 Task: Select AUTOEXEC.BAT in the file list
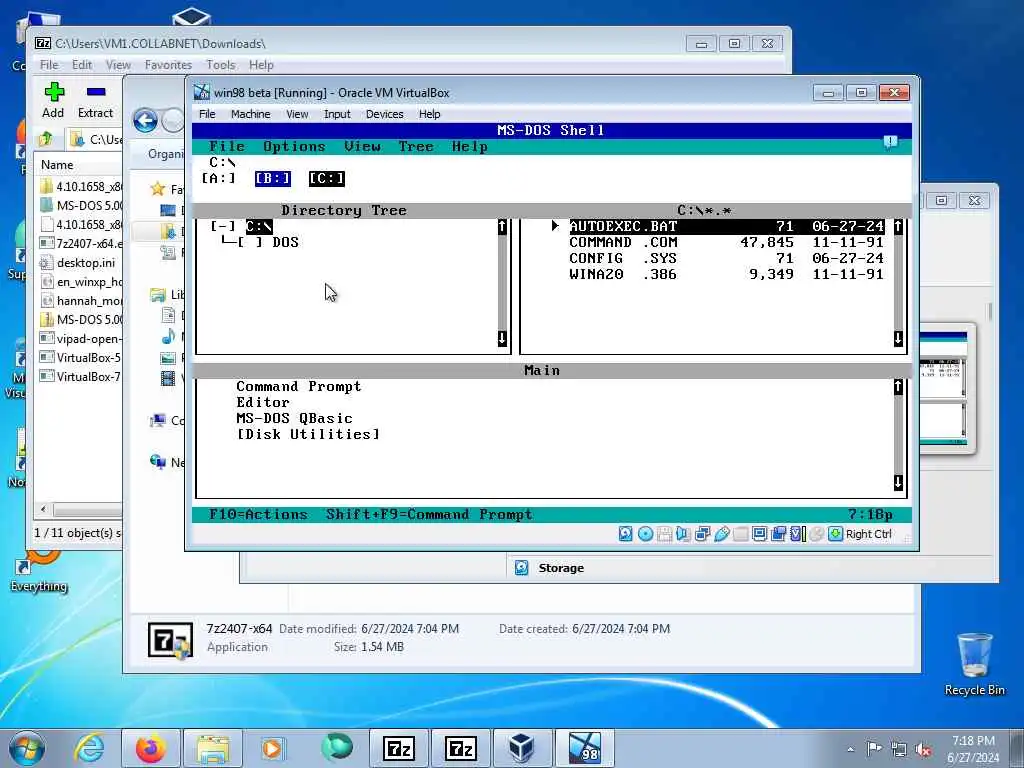point(727,227)
